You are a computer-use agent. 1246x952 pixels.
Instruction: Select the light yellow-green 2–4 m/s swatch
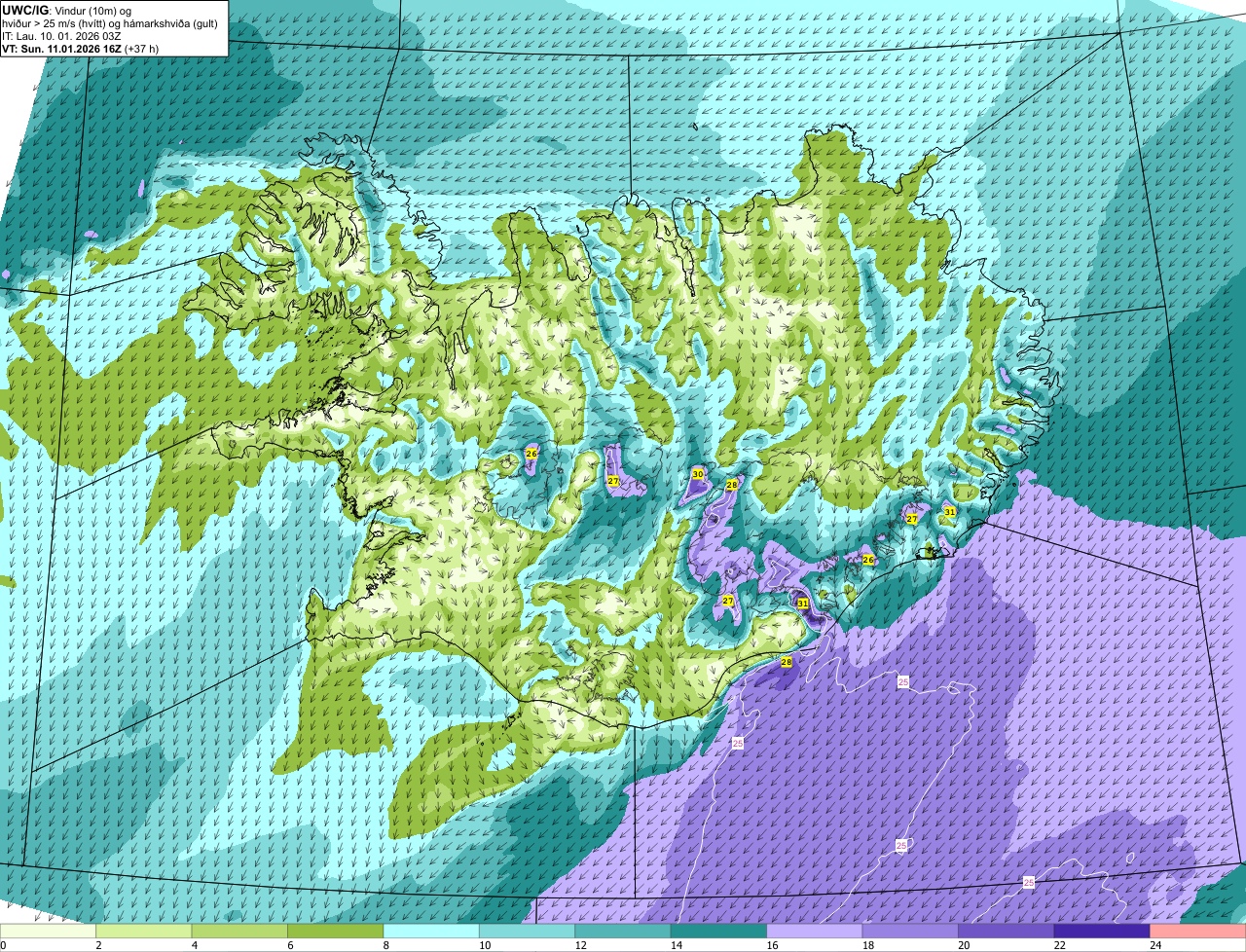tap(144, 931)
